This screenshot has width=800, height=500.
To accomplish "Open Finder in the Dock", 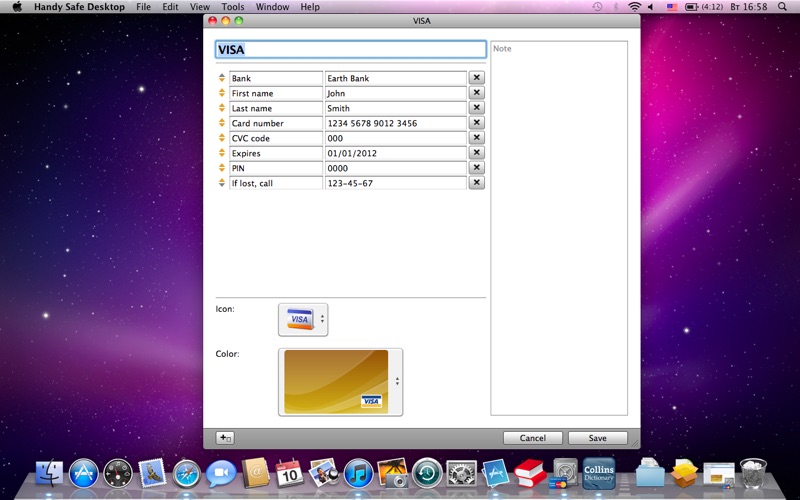I will [x=49, y=473].
